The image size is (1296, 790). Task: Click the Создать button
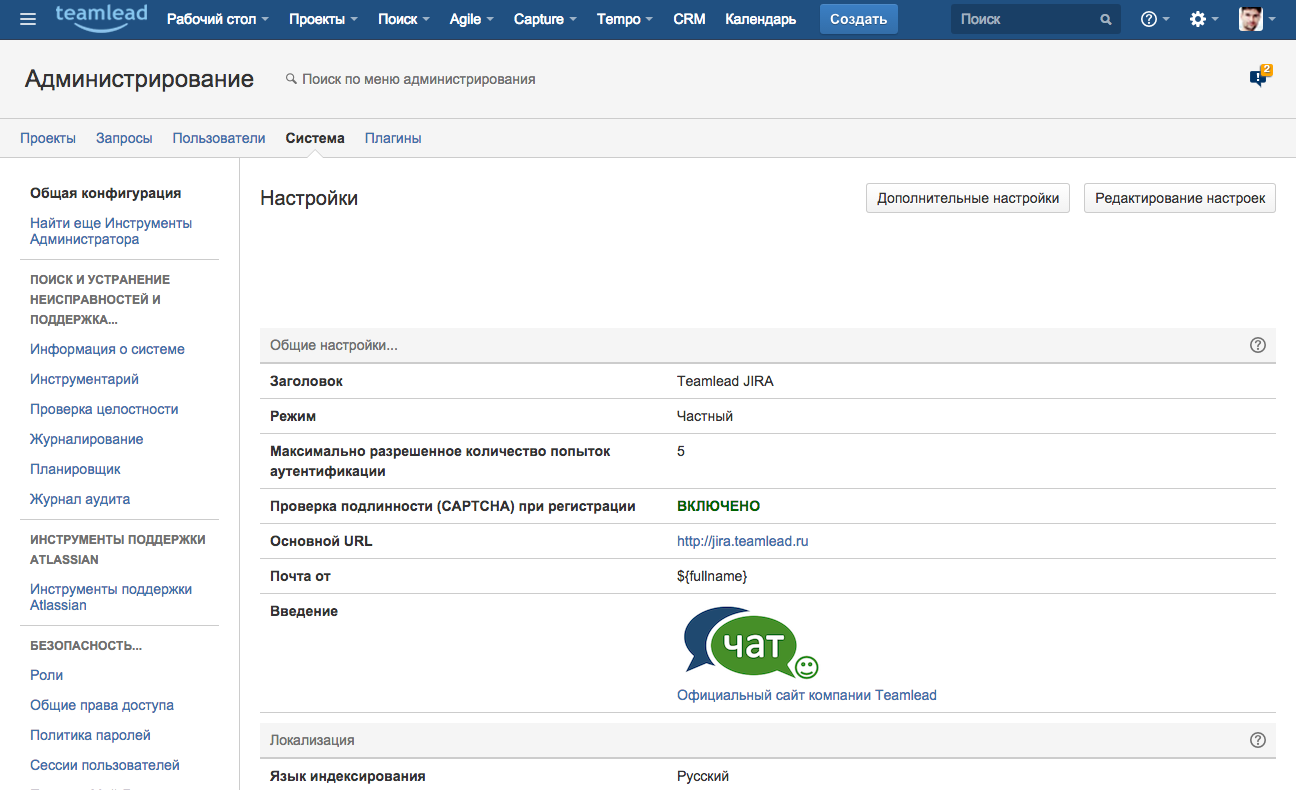pyautogui.click(x=858, y=19)
